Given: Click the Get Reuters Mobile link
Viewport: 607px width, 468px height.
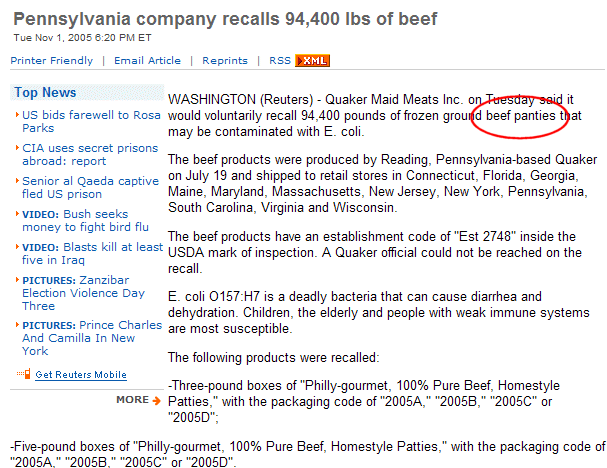Looking at the screenshot, I should click(x=81, y=375).
